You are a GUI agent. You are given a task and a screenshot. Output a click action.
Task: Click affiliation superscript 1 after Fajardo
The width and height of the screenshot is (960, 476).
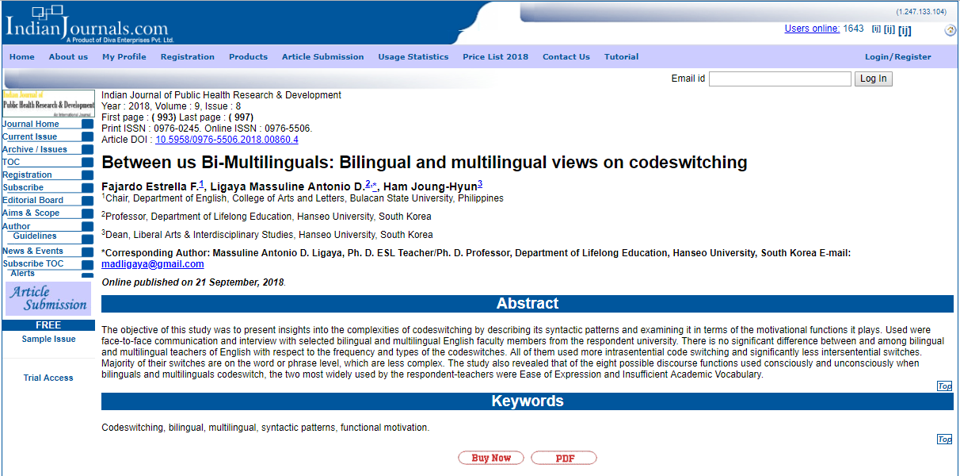(201, 183)
